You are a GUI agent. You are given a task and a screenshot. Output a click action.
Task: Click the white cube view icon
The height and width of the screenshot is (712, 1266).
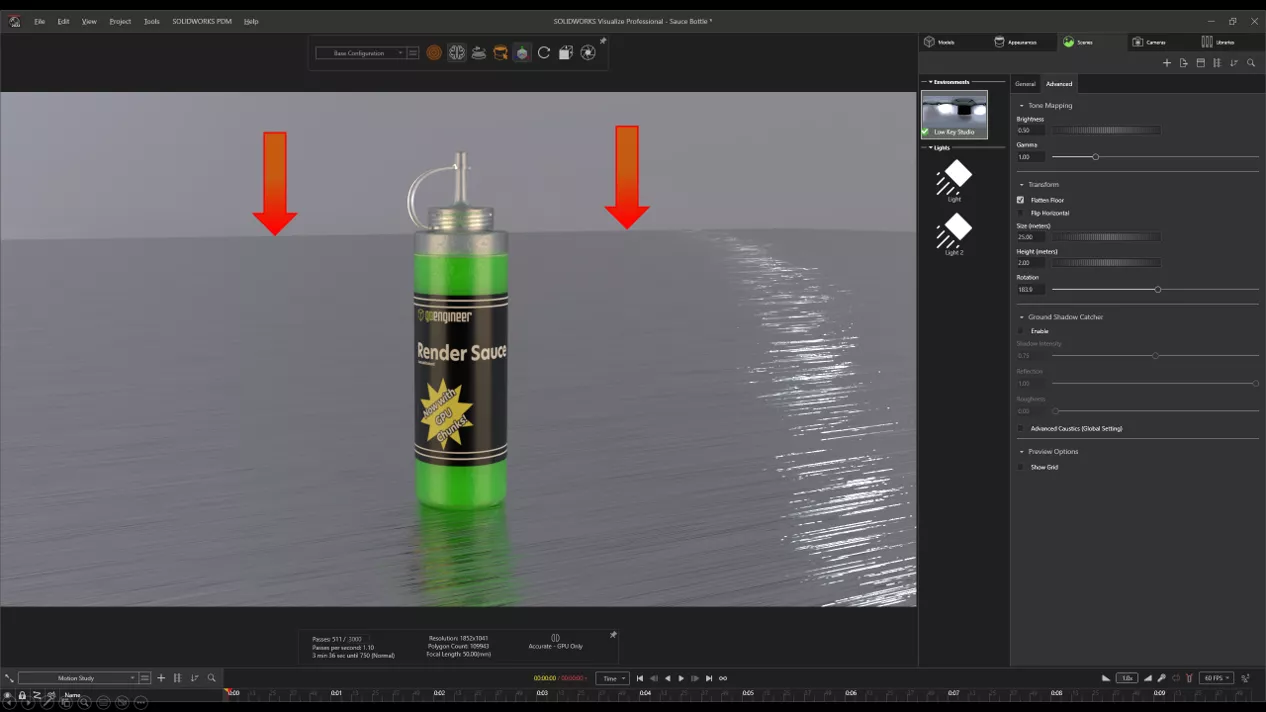coord(566,53)
